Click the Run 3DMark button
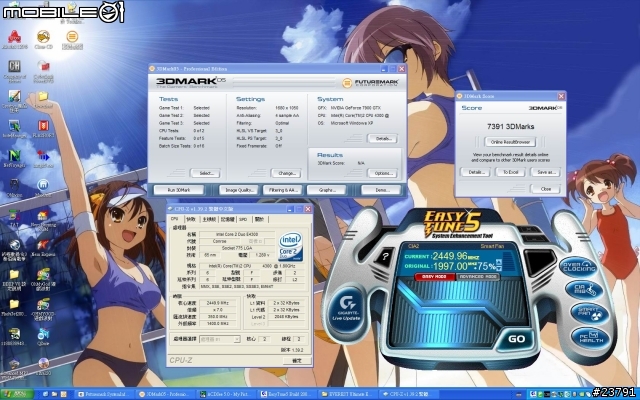 pos(179,190)
